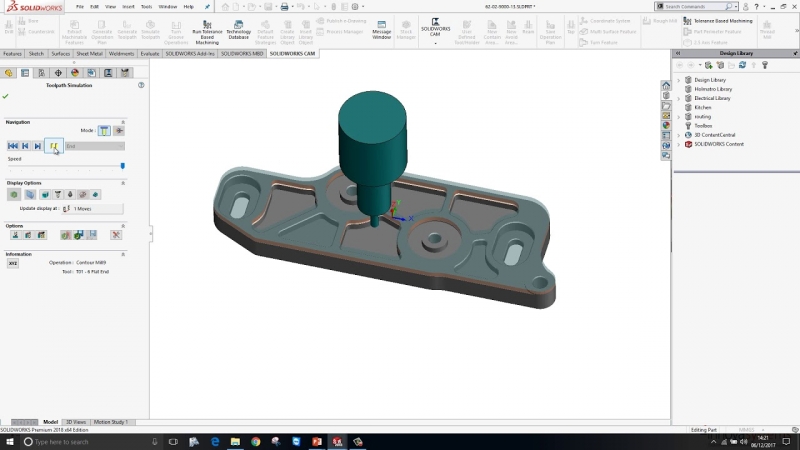The width and height of the screenshot is (800, 450).
Task: Expand the SOLIDWORKS Content node
Action: click(x=679, y=144)
